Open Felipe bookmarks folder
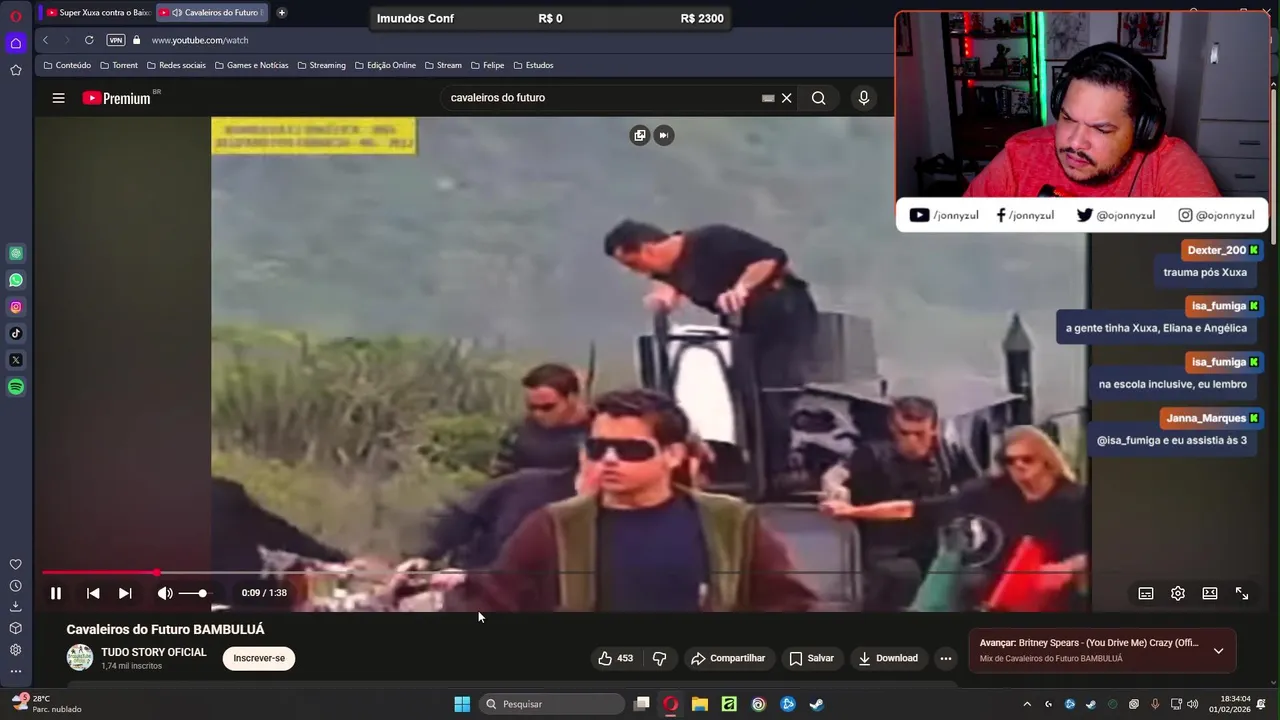Screen dimensions: 1280x720 click(487, 65)
